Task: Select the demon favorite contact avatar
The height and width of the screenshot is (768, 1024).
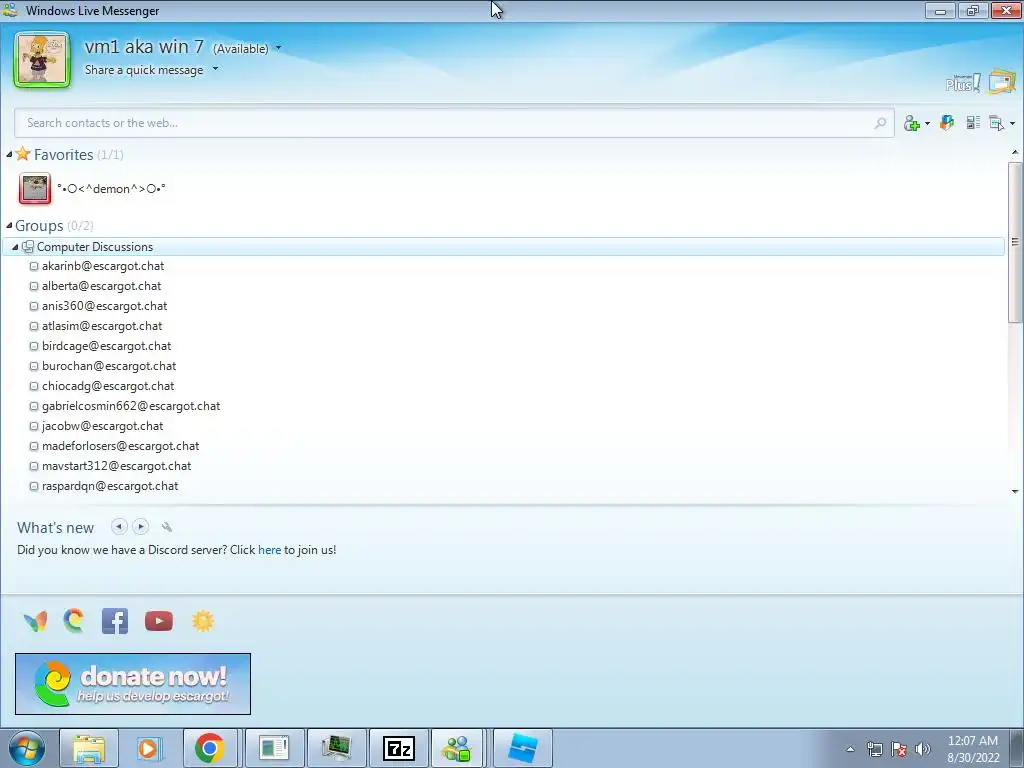Action: (x=35, y=189)
